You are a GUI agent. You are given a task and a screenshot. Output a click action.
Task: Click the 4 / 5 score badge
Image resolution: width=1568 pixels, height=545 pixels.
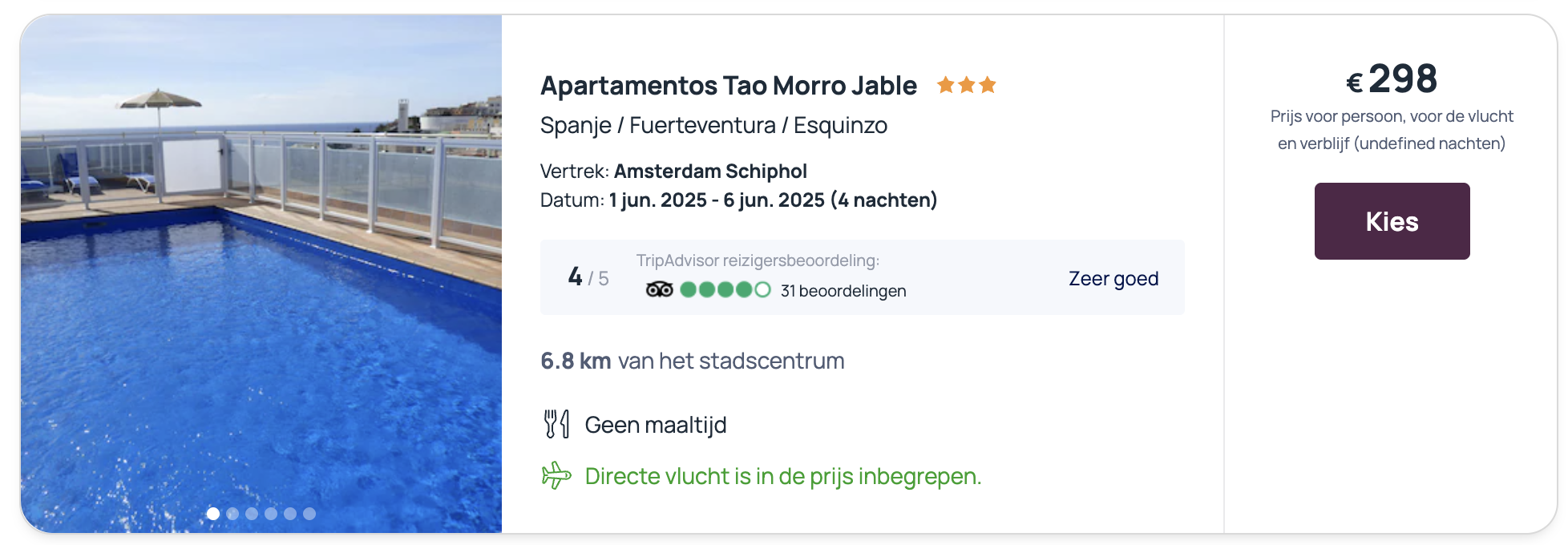pyautogui.click(x=588, y=277)
